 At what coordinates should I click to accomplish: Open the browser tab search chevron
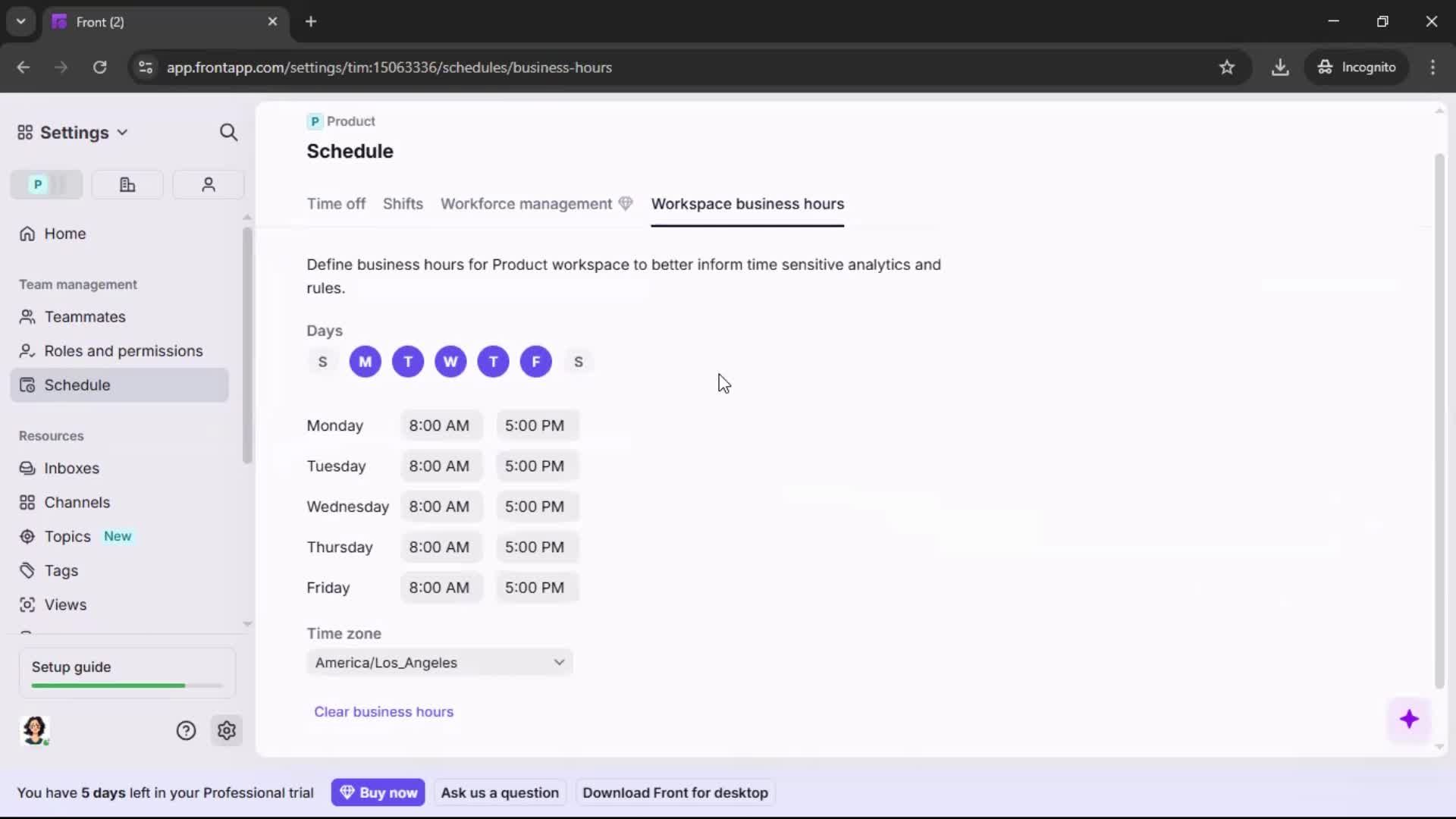pos(20,21)
